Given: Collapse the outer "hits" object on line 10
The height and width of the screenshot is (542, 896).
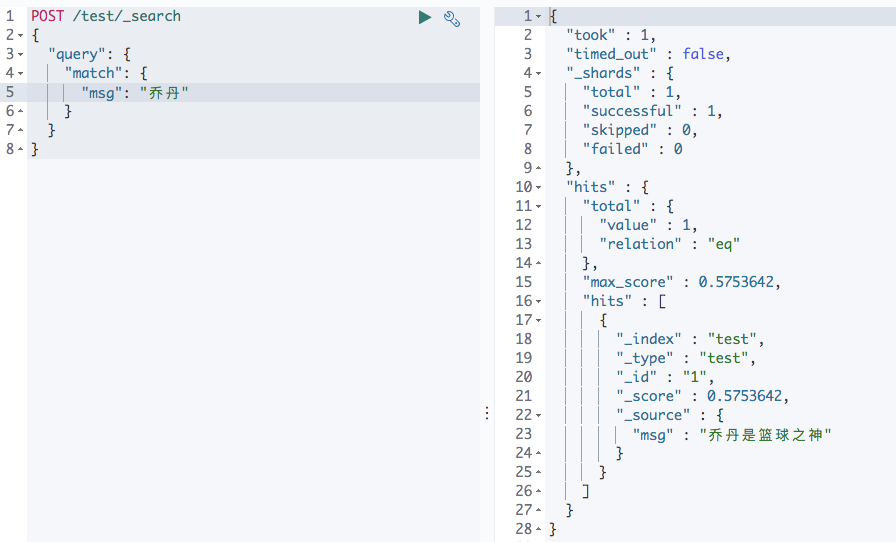Looking at the screenshot, I should (x=540, y=187).
